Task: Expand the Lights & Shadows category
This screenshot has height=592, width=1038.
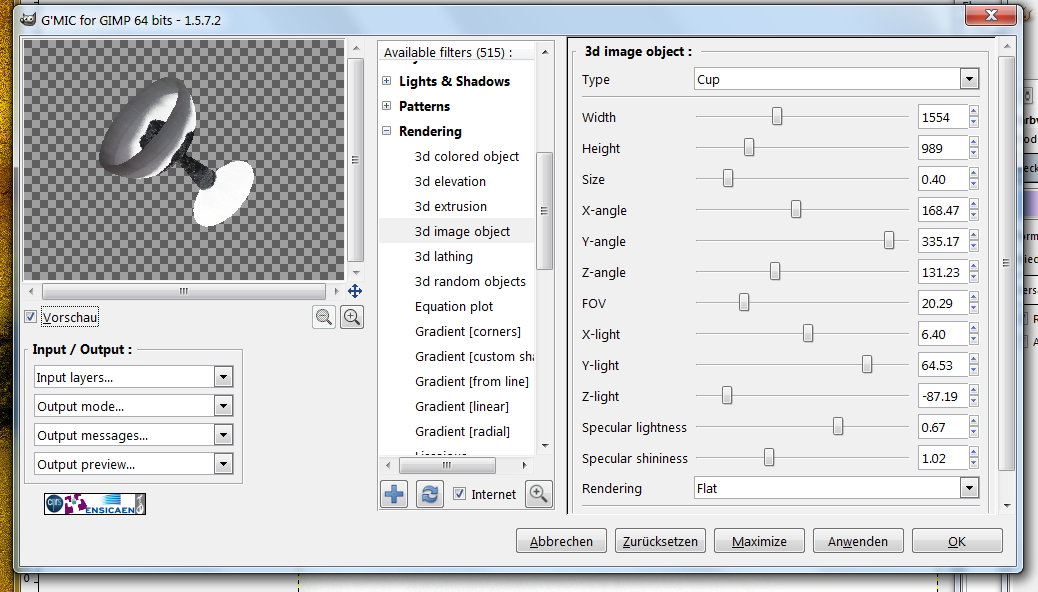Action: point(387,81)
